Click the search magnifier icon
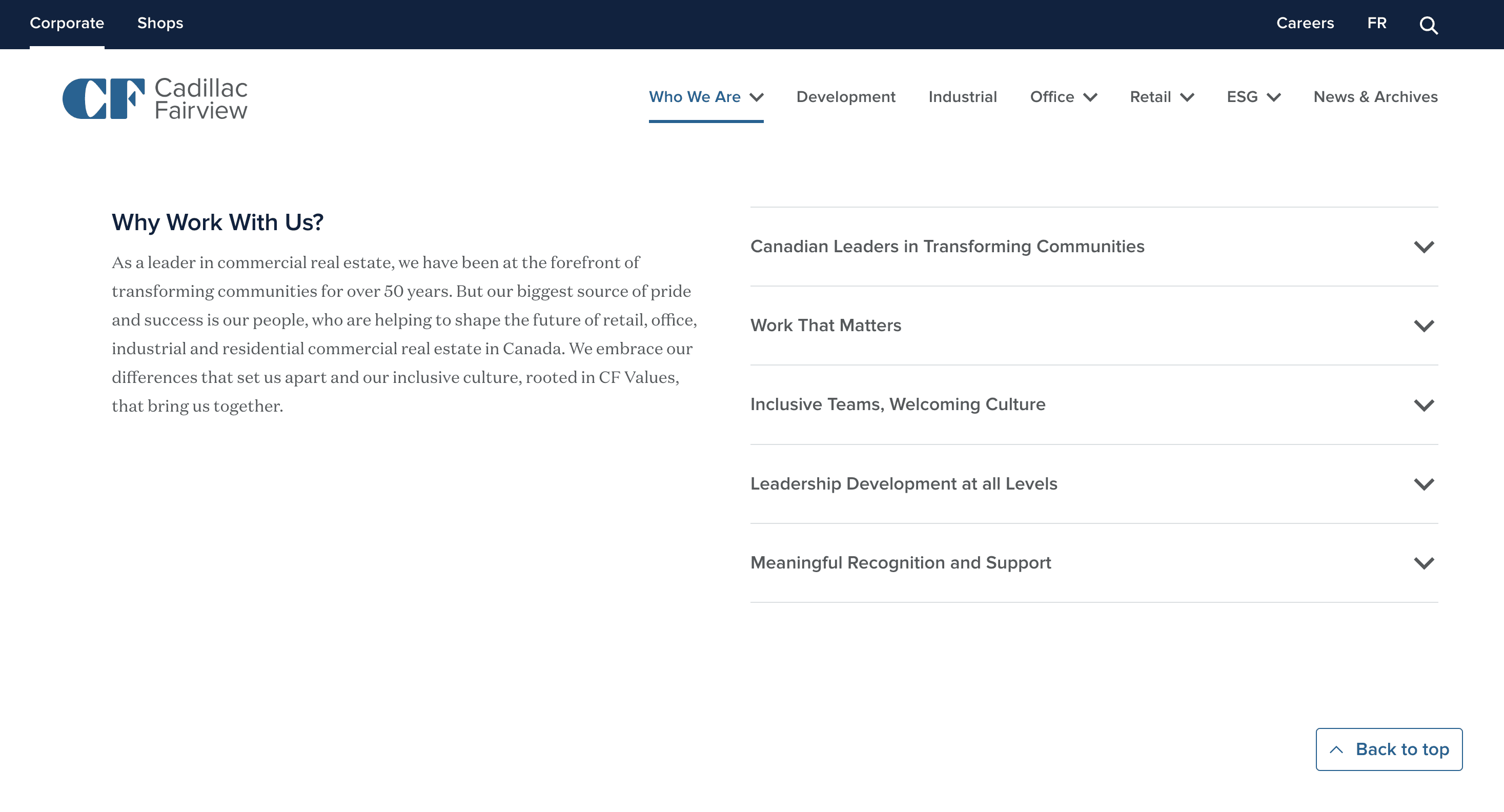This screenshot has width=1504, height=812. point(1428,25)
